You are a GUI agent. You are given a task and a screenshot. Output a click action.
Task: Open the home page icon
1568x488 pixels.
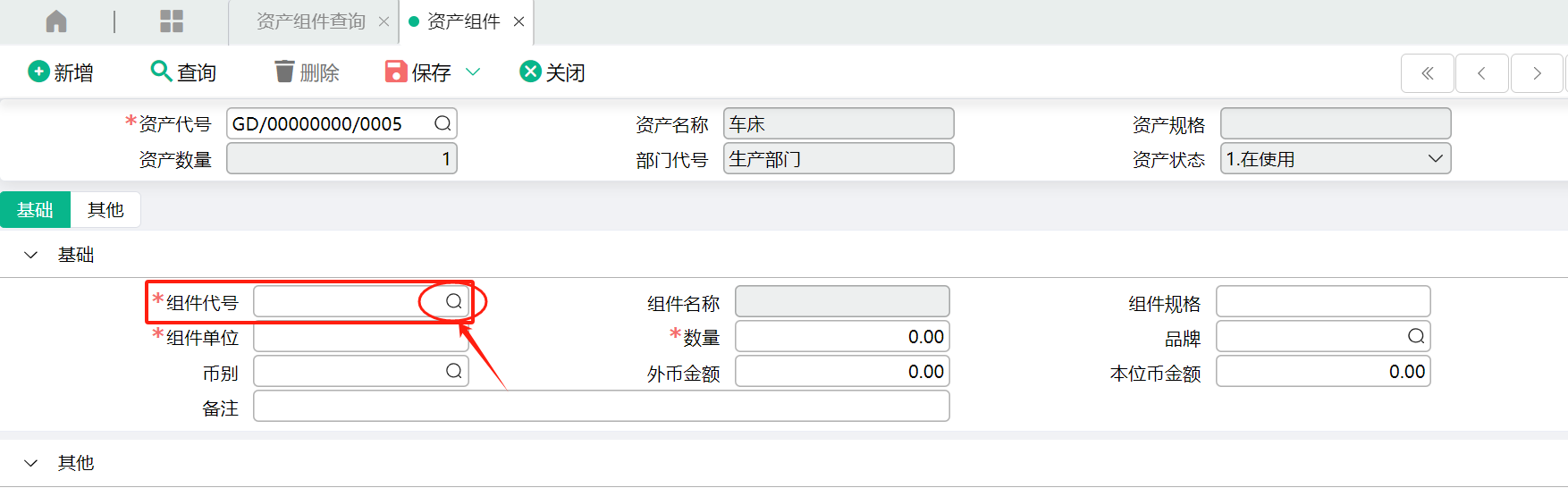(x=56, y=21)
